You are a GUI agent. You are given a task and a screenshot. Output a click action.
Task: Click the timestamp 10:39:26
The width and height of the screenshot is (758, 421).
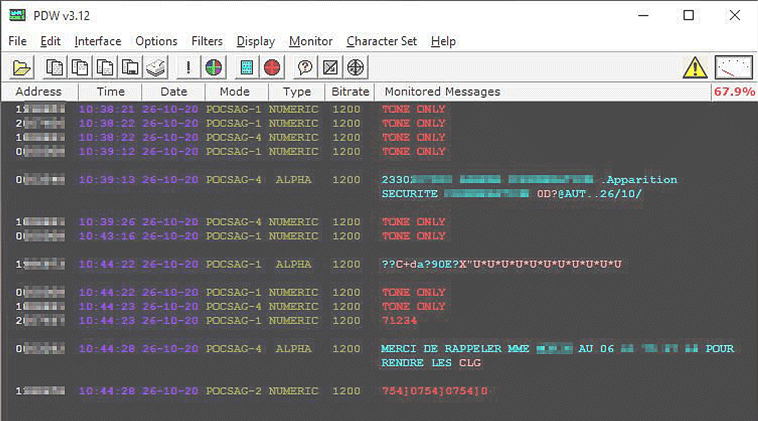pos(107,222)
